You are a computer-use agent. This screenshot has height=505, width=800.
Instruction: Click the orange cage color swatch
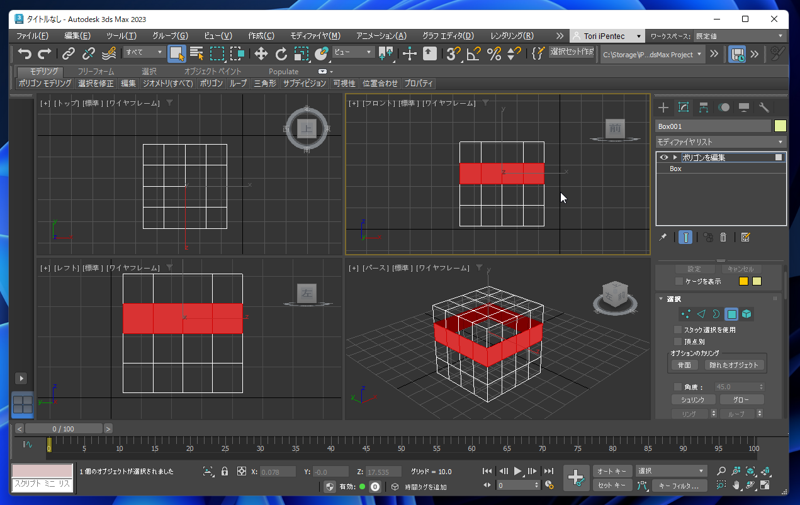tap(743, 281)
